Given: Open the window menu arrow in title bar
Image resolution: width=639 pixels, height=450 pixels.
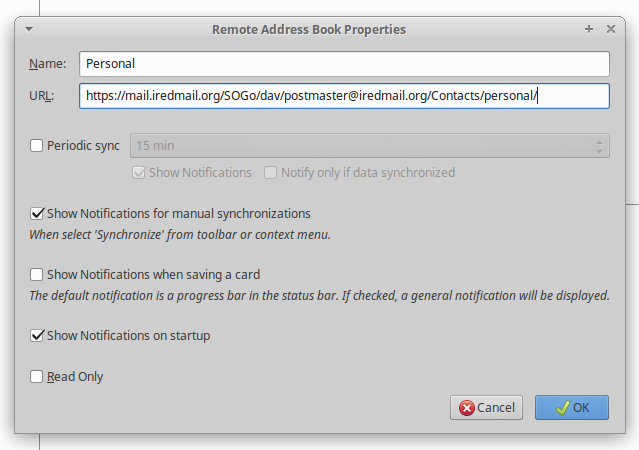Looking at the screenshot, I should coord(29,29).
